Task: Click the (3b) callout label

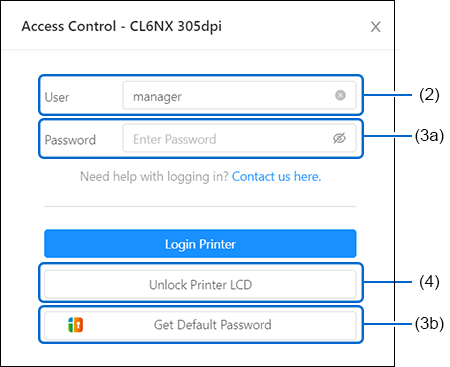Action: [x=429, y=324]
